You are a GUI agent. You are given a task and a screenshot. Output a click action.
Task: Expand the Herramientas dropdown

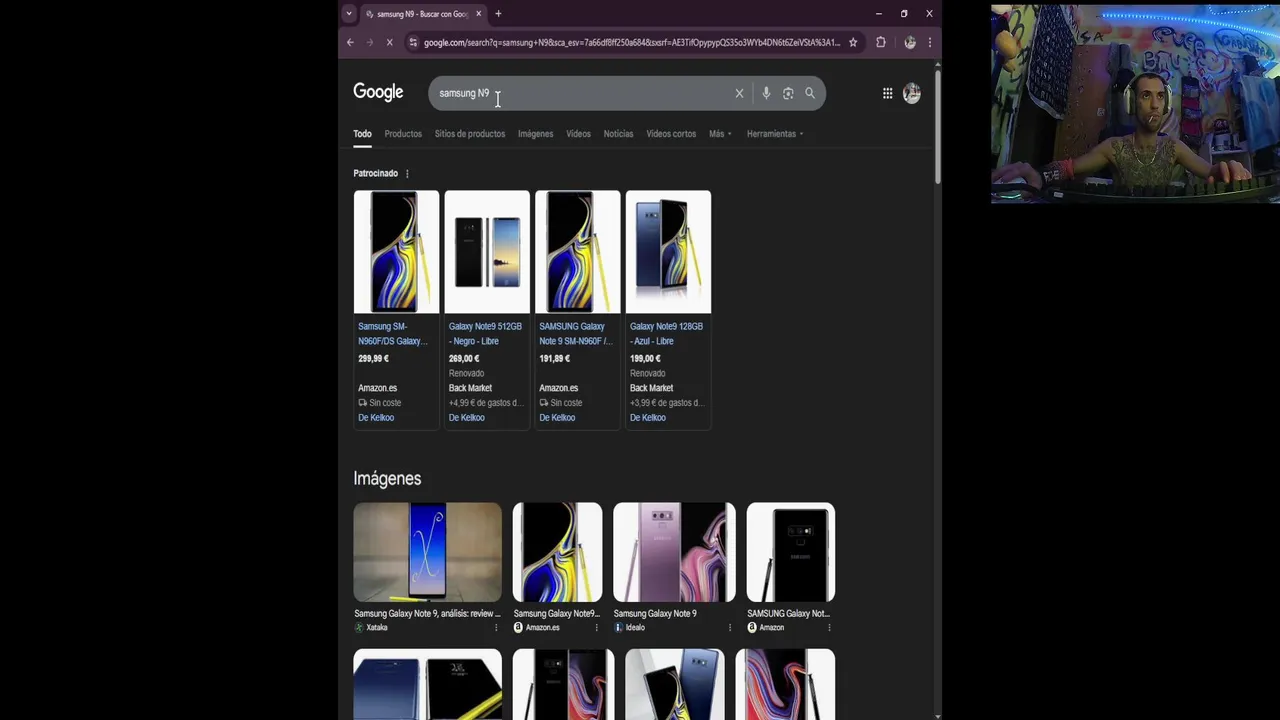[x=775, y=134]
